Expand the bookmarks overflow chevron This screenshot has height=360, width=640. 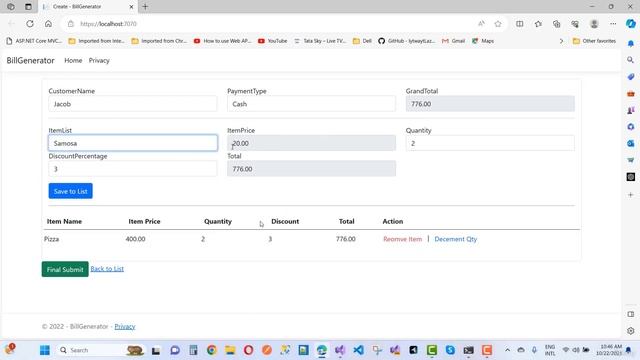click(561, 41)
